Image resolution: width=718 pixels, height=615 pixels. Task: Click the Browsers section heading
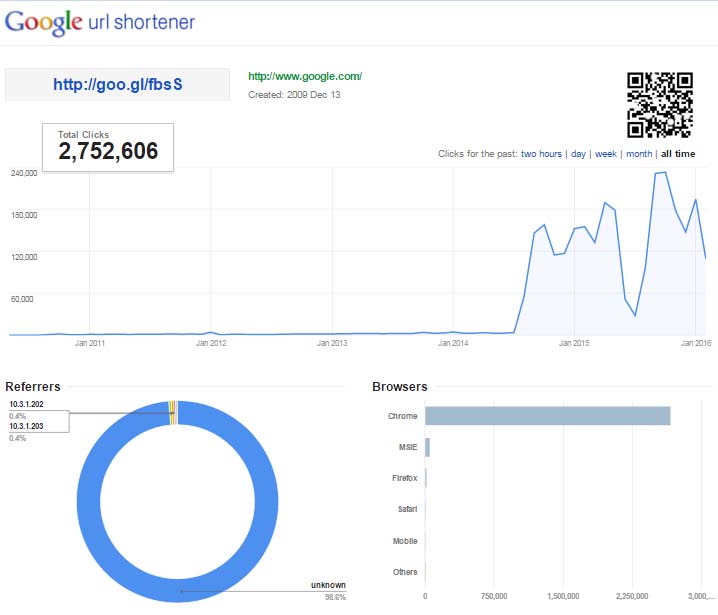coord(400,386)
